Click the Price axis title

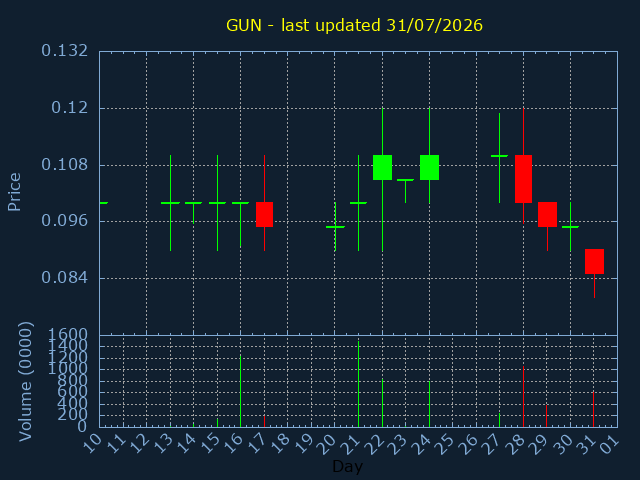pyautogui.click(x=14, y=192)
